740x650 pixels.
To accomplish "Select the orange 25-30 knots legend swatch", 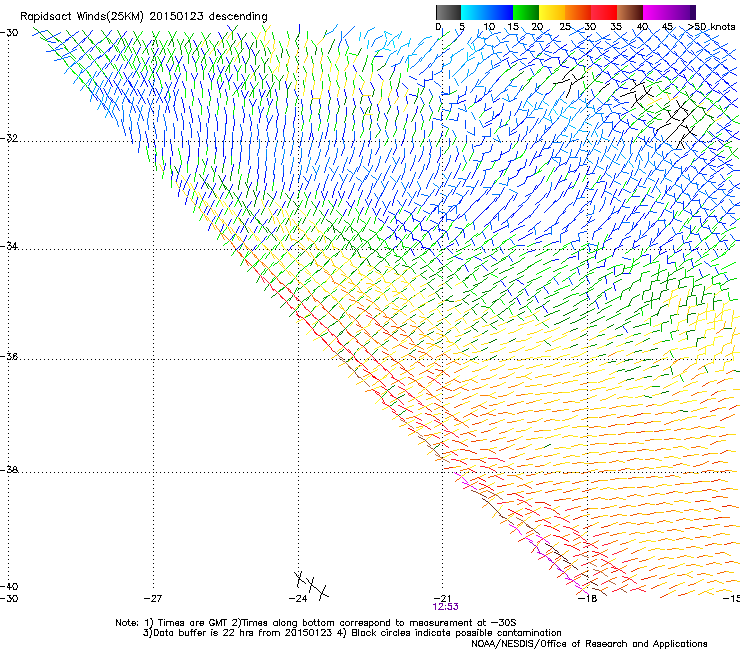I will click(578, 12).
